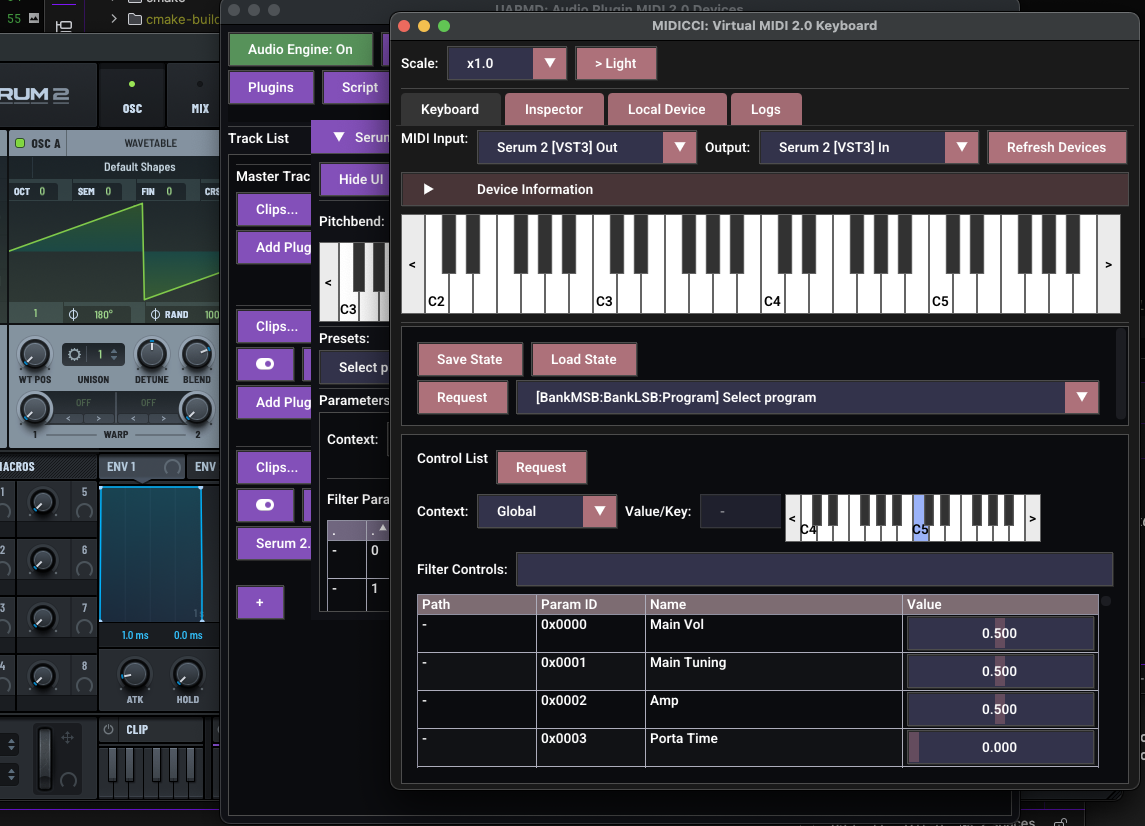Adjust the Main Vol value slider

(x=1000, y=634)
